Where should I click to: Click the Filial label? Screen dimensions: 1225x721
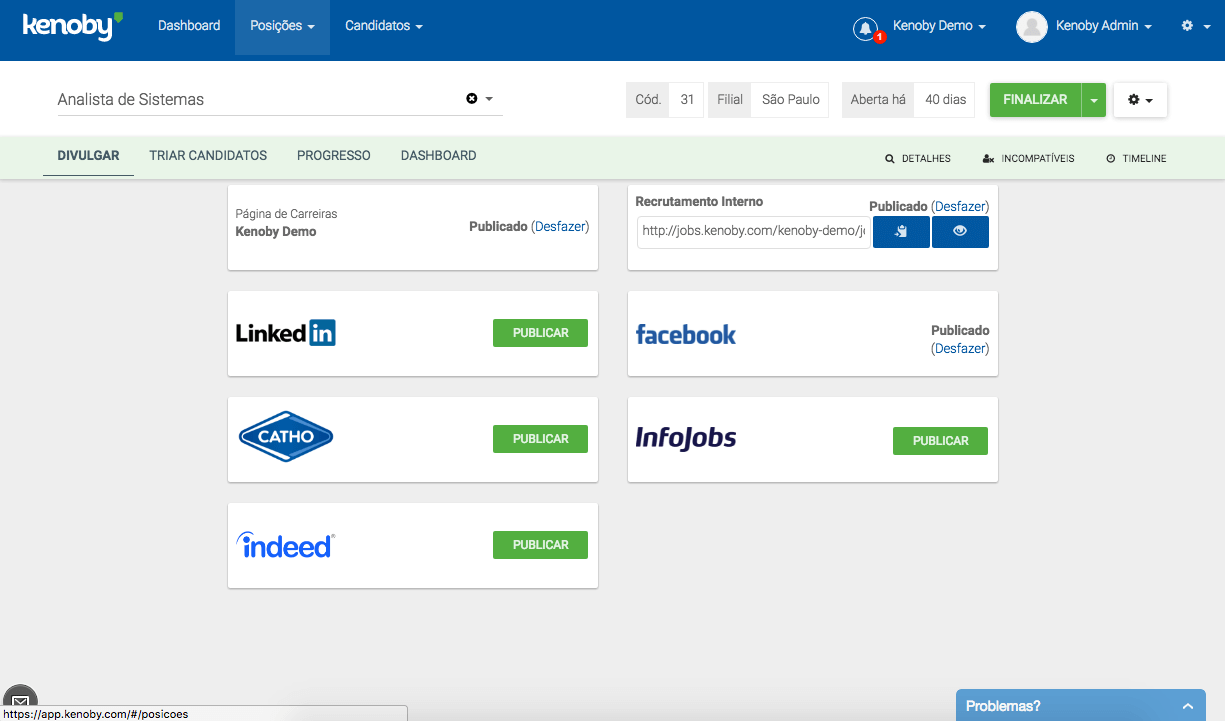730,100
